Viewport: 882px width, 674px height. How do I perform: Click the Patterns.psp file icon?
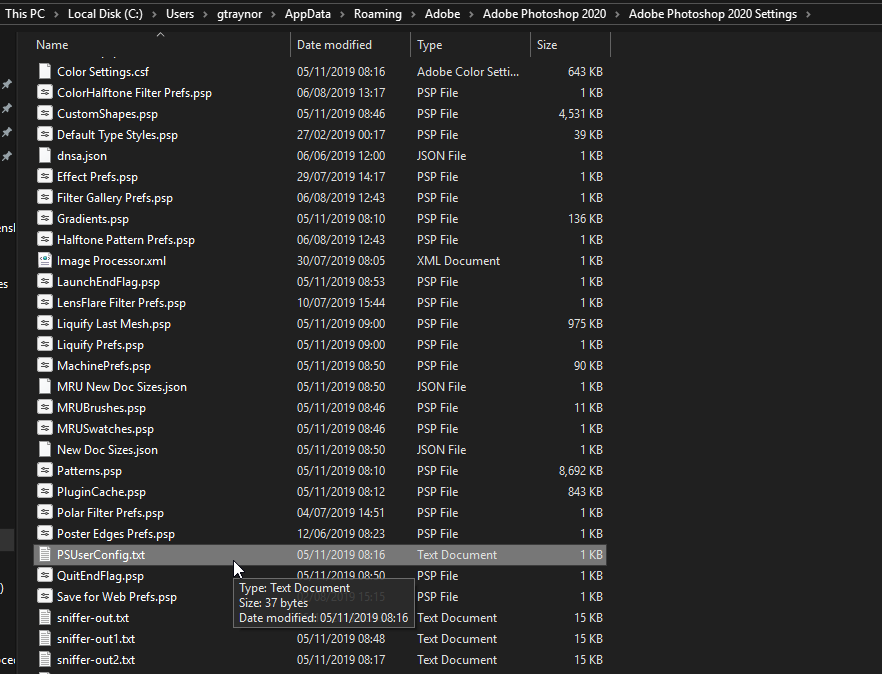click(44, 471)
